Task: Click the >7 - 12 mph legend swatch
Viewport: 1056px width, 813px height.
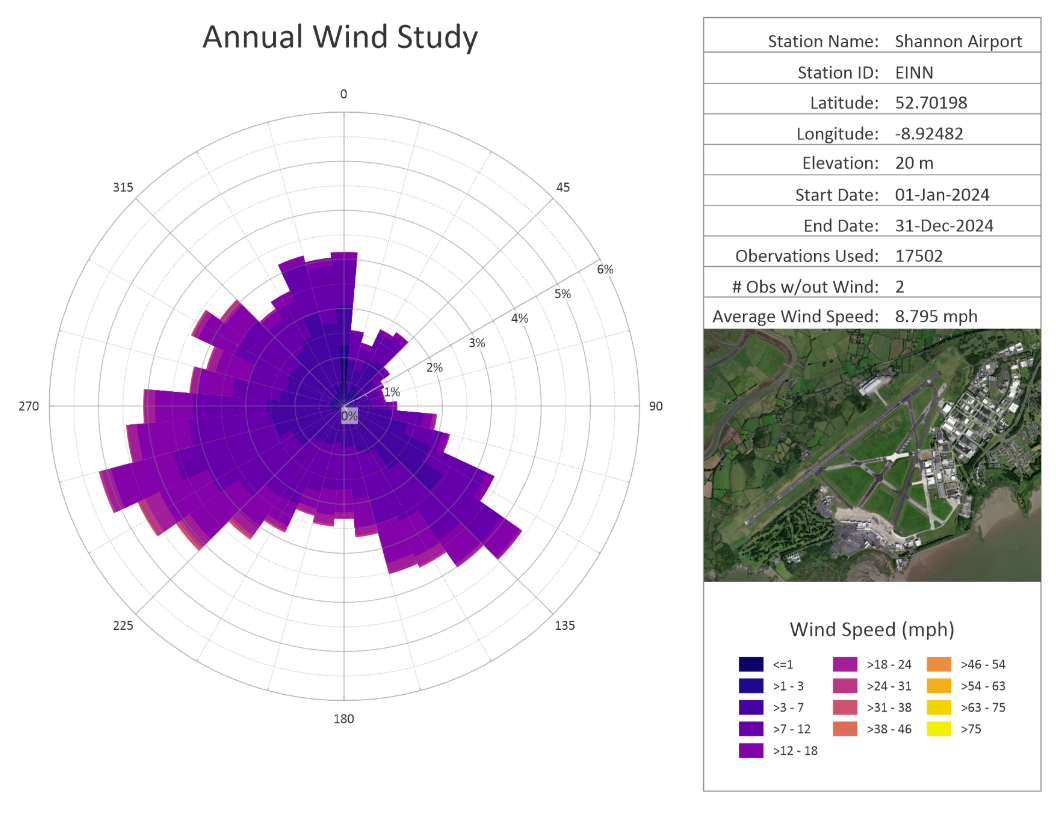Action: pyautogui.click(x=751, y=729)
